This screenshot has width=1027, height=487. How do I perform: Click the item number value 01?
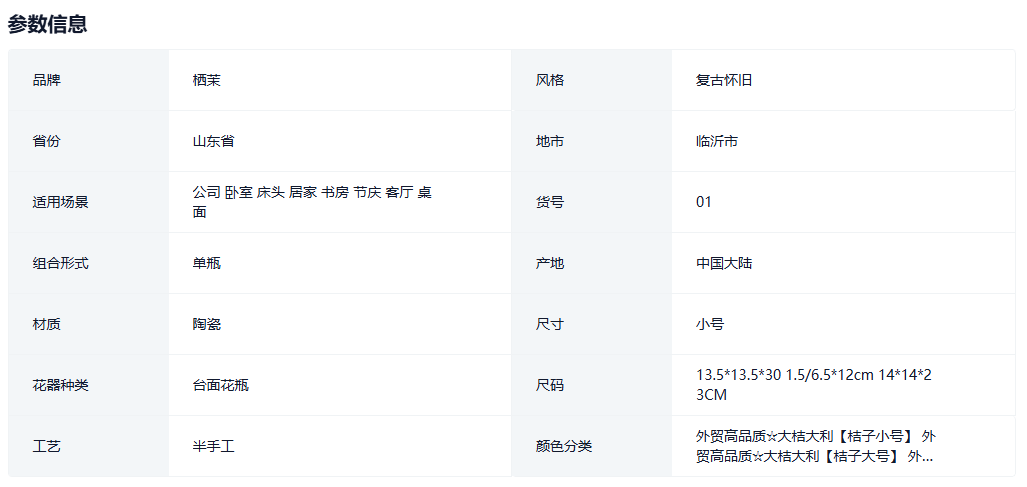coord(704,202)
